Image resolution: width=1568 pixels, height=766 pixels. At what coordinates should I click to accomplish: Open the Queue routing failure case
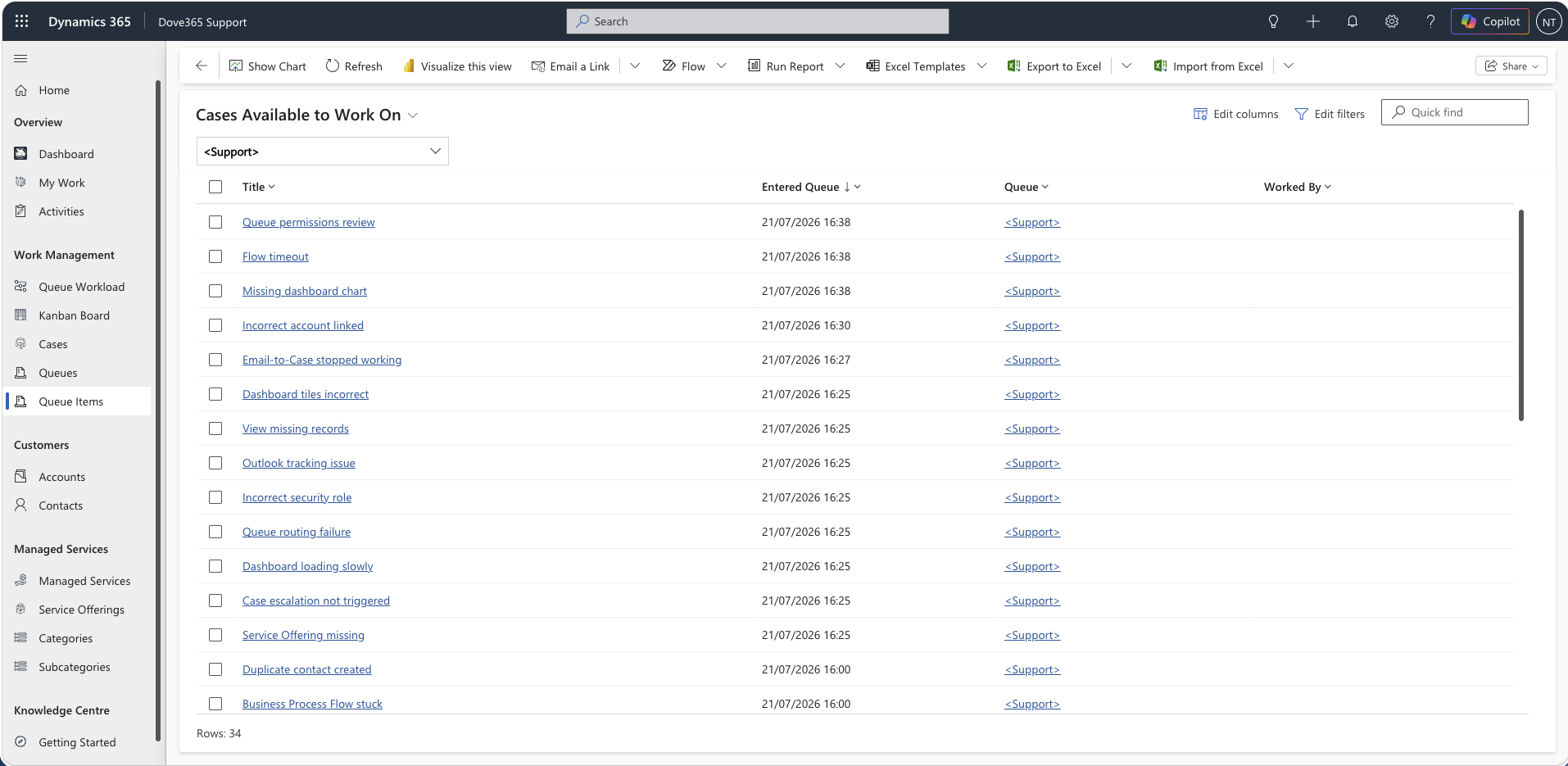(x=297, y=532)
